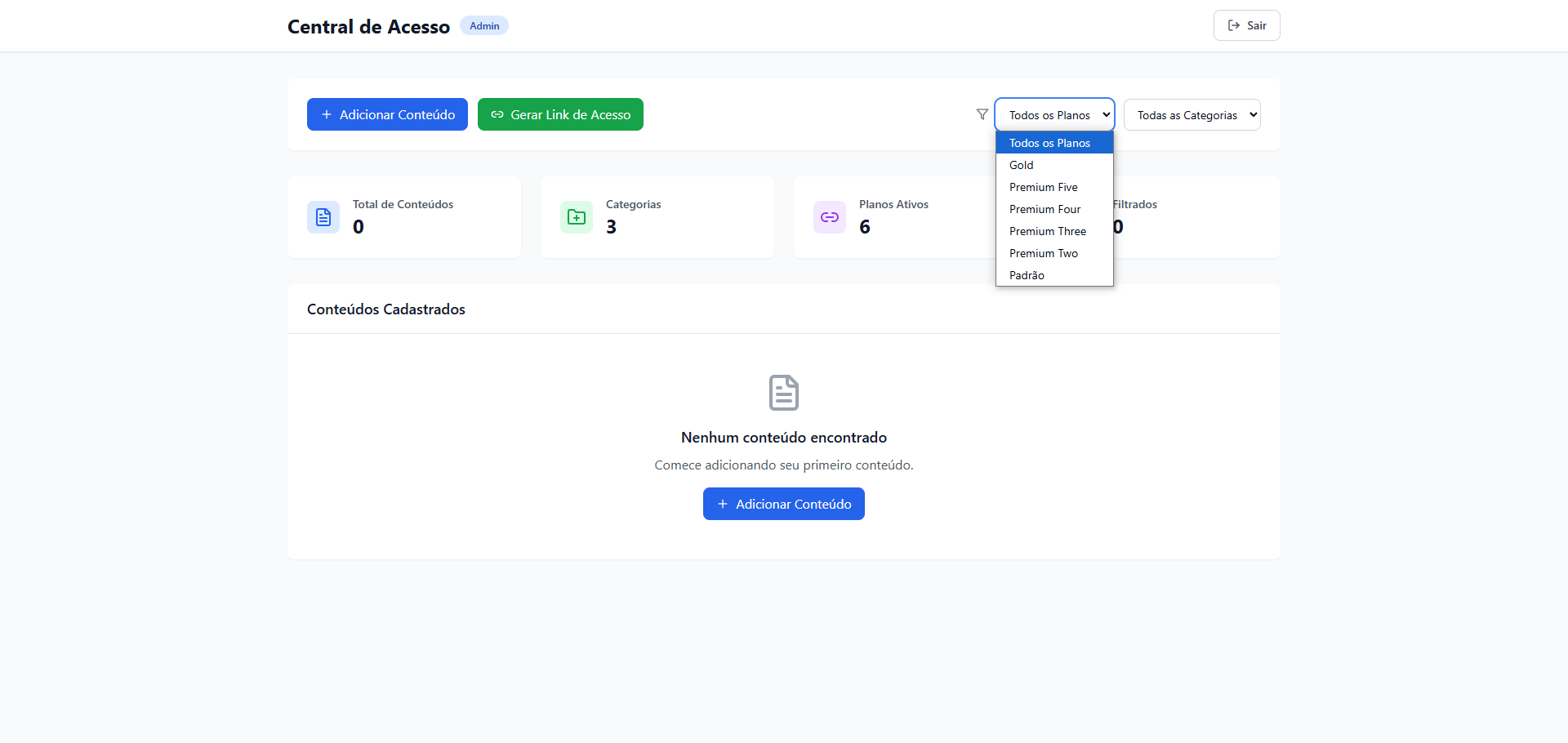The width and height of the screenshot is (1568, 743).
Task: Click the Central de Acesso title
Action: pyautogui.click(x=368, y=27)
